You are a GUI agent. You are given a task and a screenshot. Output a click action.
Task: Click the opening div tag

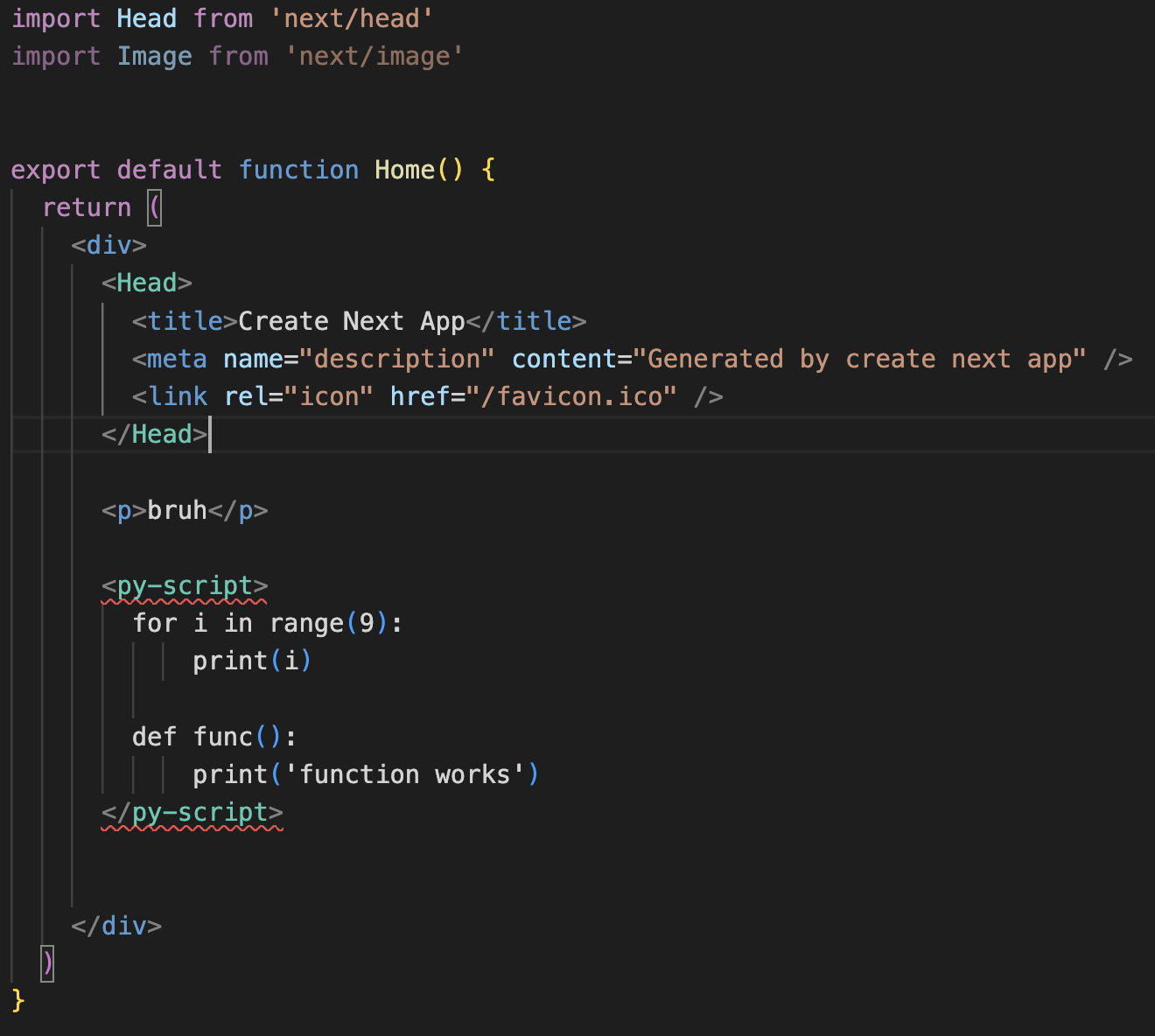coord(108,245)
